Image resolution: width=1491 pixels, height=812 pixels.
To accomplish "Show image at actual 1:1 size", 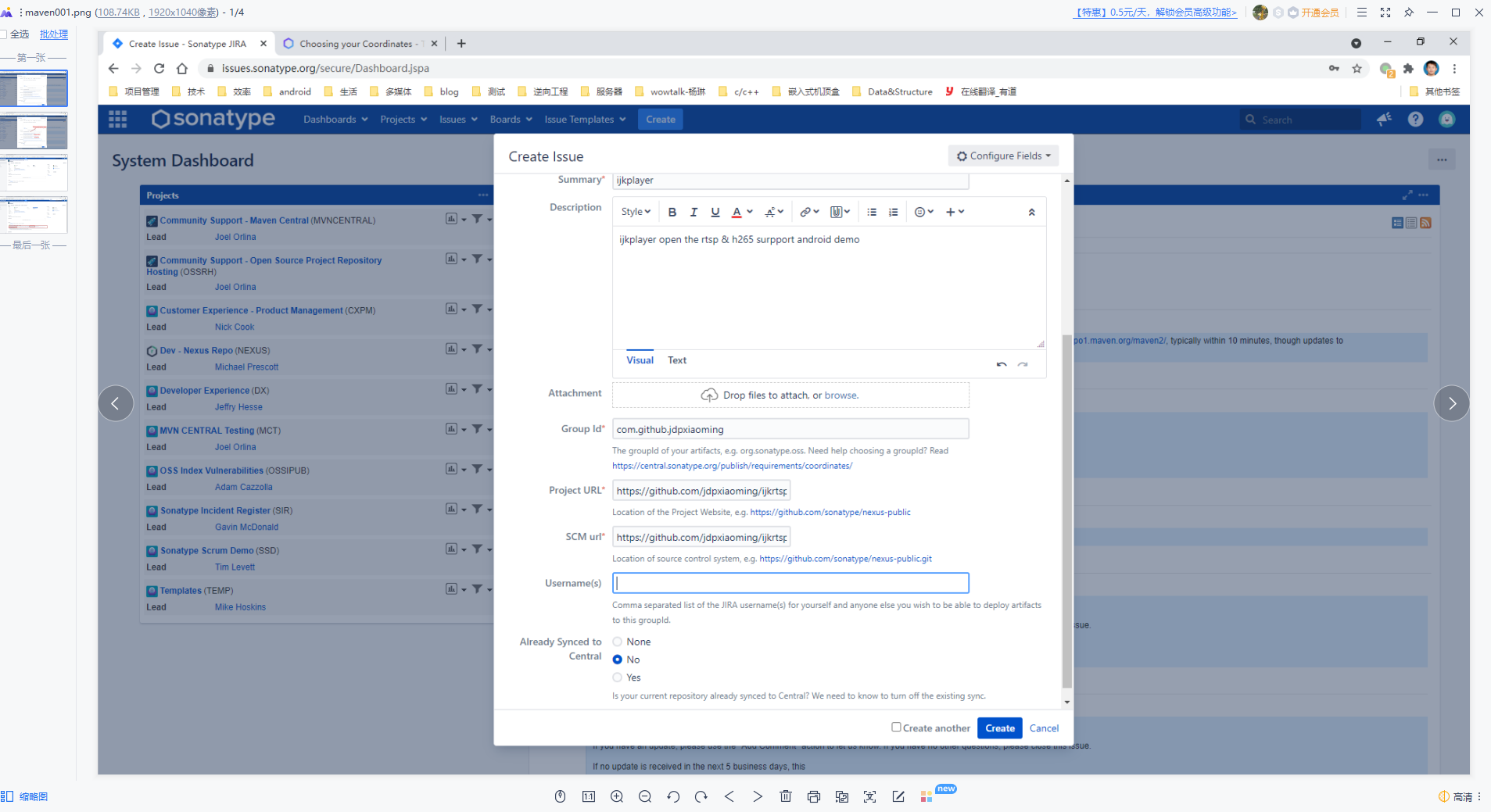I will pyautogui.click(x=589, y=796).
